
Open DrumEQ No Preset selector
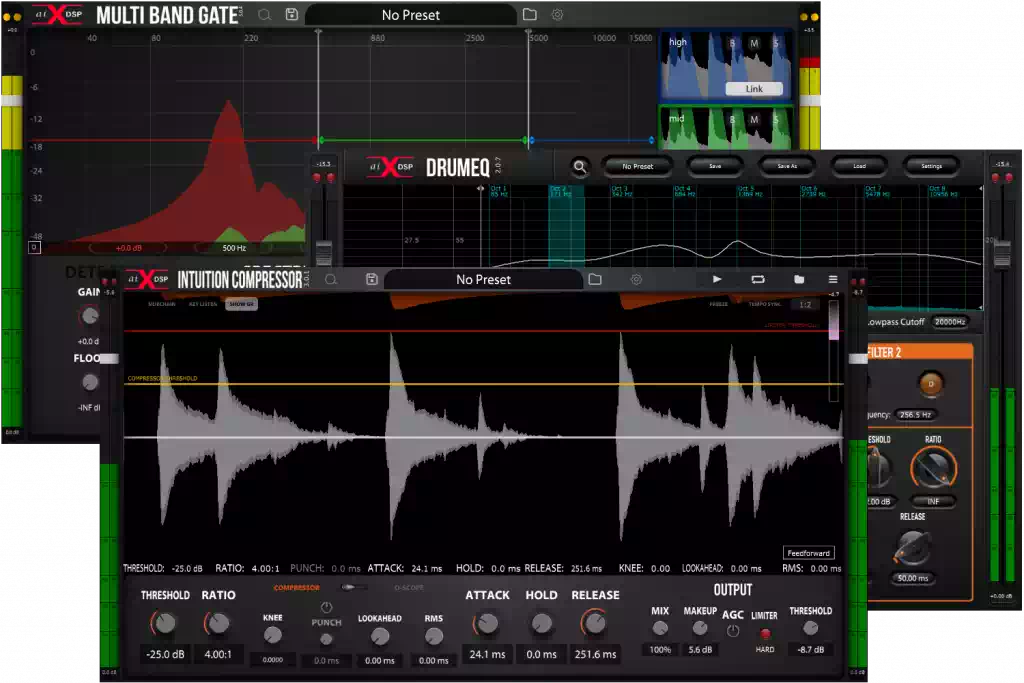[637, 167]
